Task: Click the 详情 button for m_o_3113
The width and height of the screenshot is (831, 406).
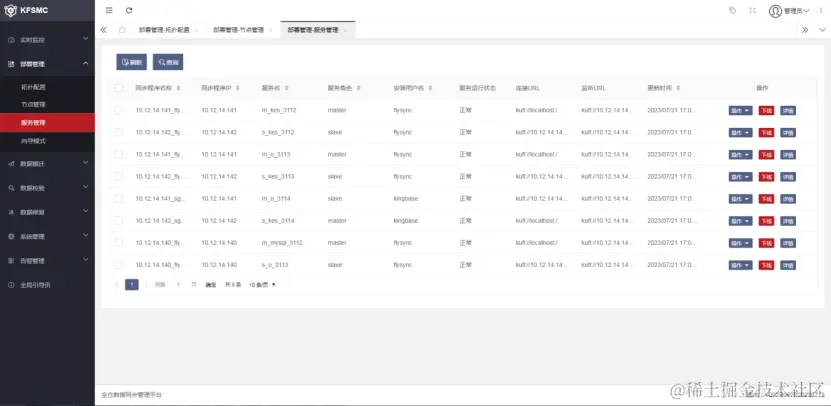Action: 788,155
